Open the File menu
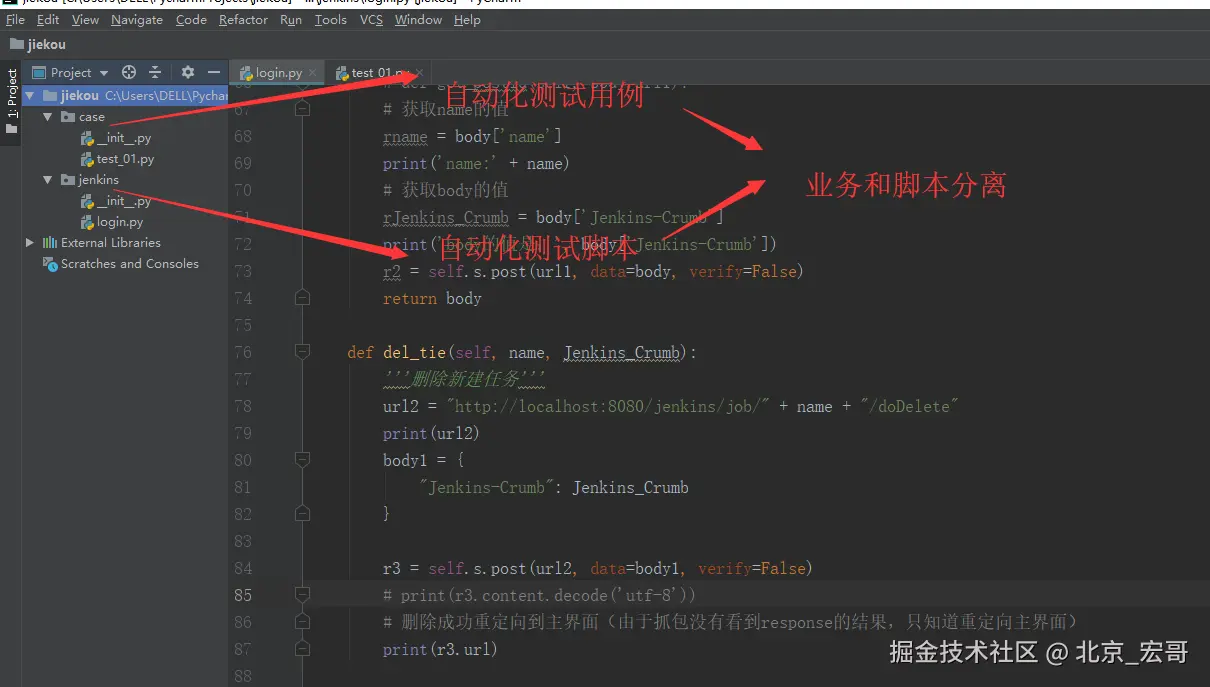The width and height of the screenshot is (1210, 687). point(15,20)
